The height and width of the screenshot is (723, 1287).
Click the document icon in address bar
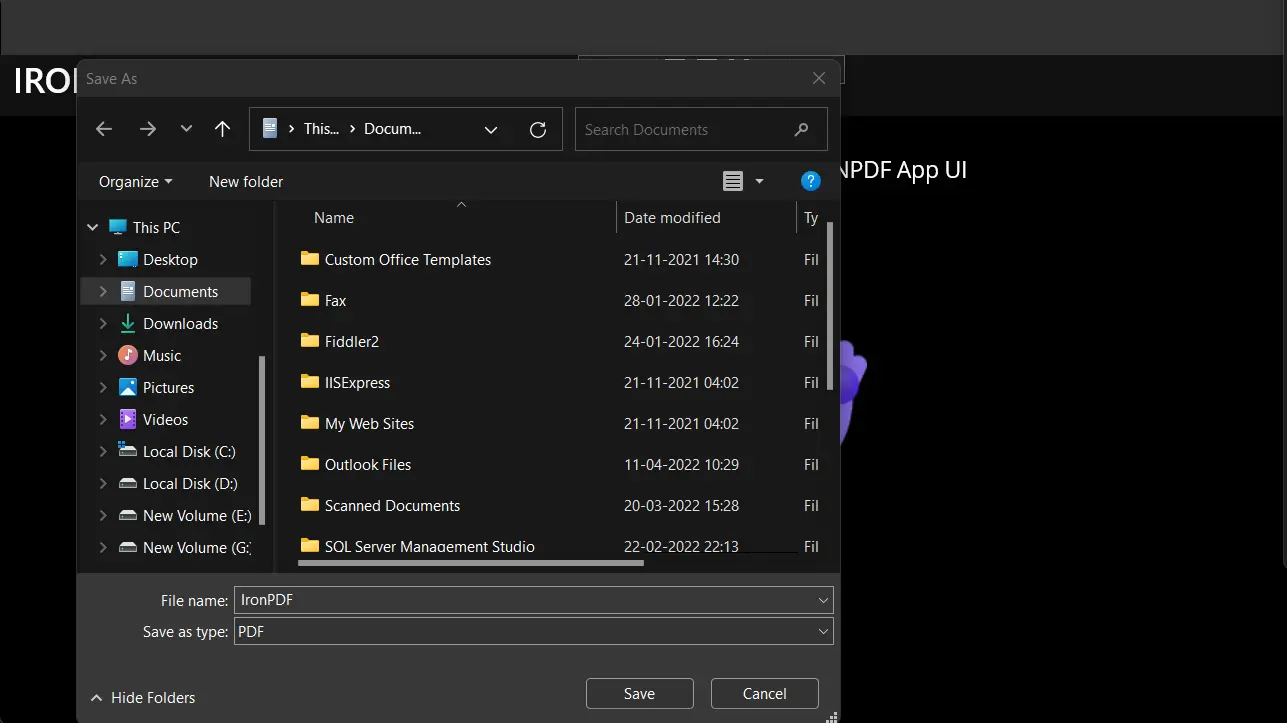(x=269, y=128)
